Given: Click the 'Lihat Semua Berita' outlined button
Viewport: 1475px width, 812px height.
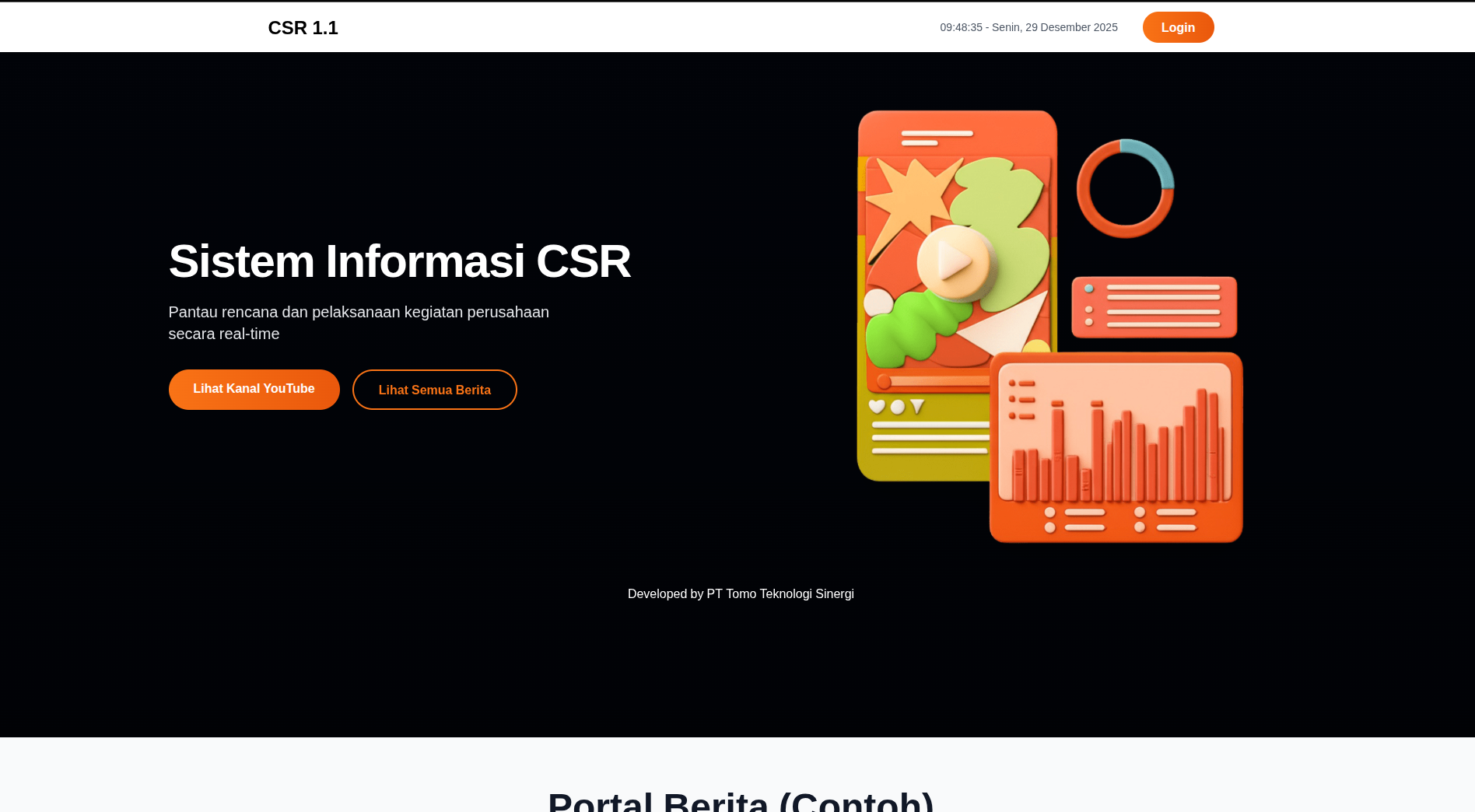Looking at the screenshot, I should click(434, 390).
